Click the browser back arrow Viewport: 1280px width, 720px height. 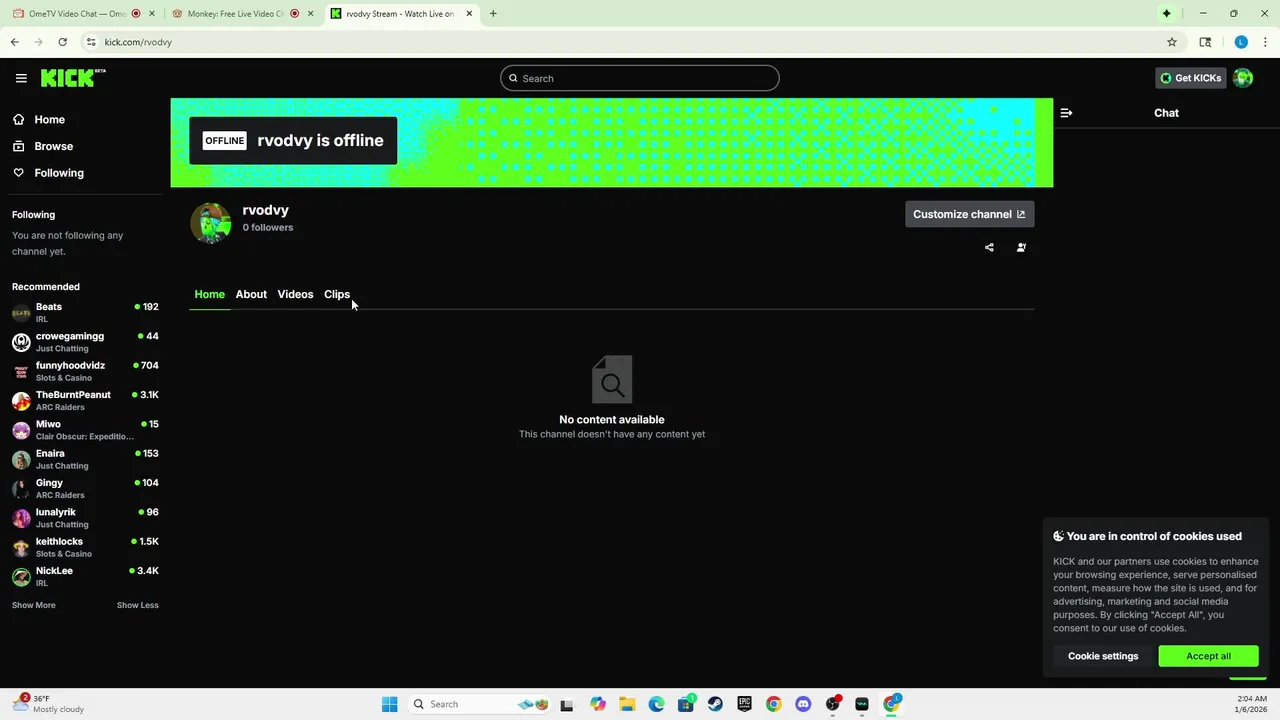pyautogui.click(x=14, y=42)
